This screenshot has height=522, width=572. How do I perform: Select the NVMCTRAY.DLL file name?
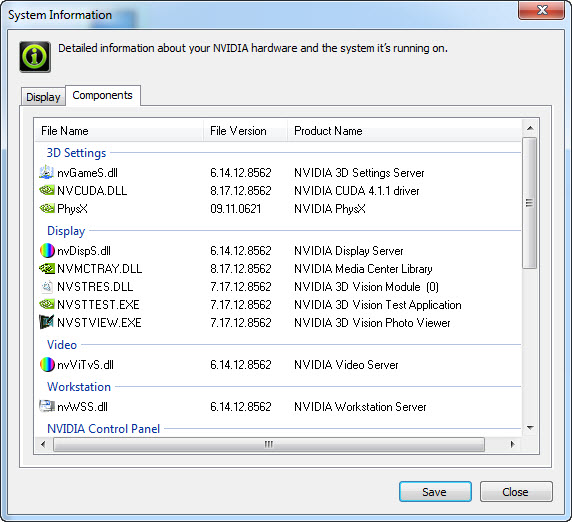click(100, 268)
